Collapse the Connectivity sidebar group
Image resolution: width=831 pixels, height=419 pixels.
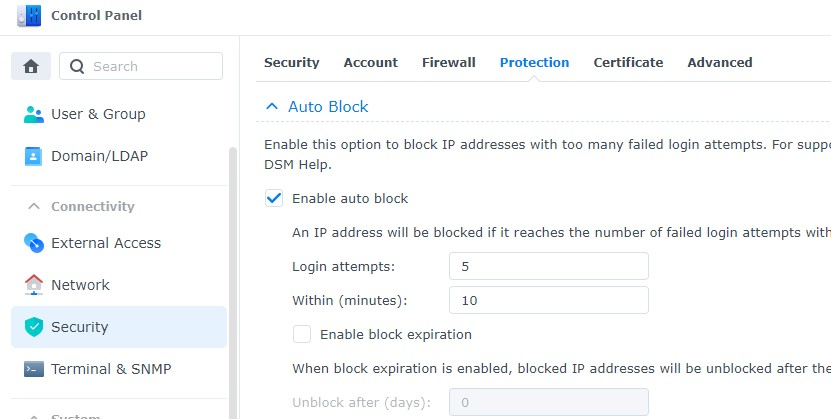[x=33, y=206]
